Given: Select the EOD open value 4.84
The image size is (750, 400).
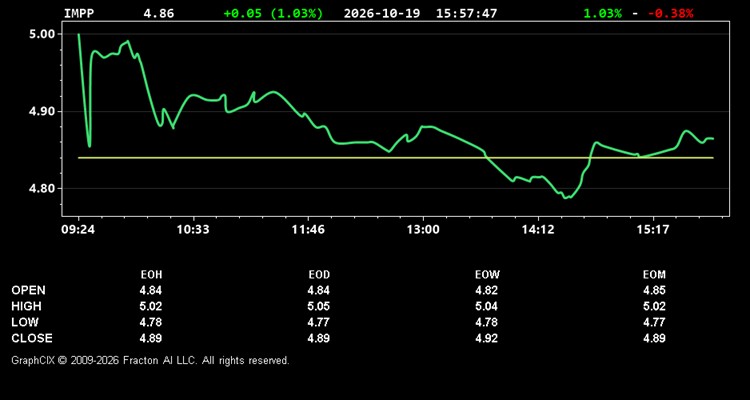Looking at the screenshot, I should (x=319, y=290).
